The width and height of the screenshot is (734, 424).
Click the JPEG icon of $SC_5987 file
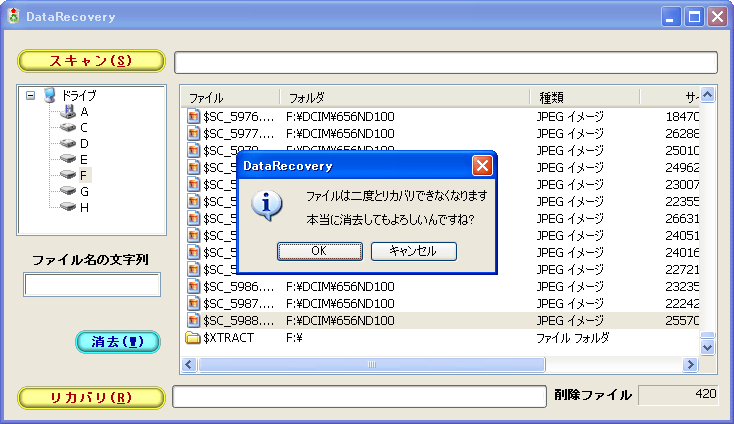point(193,303)
